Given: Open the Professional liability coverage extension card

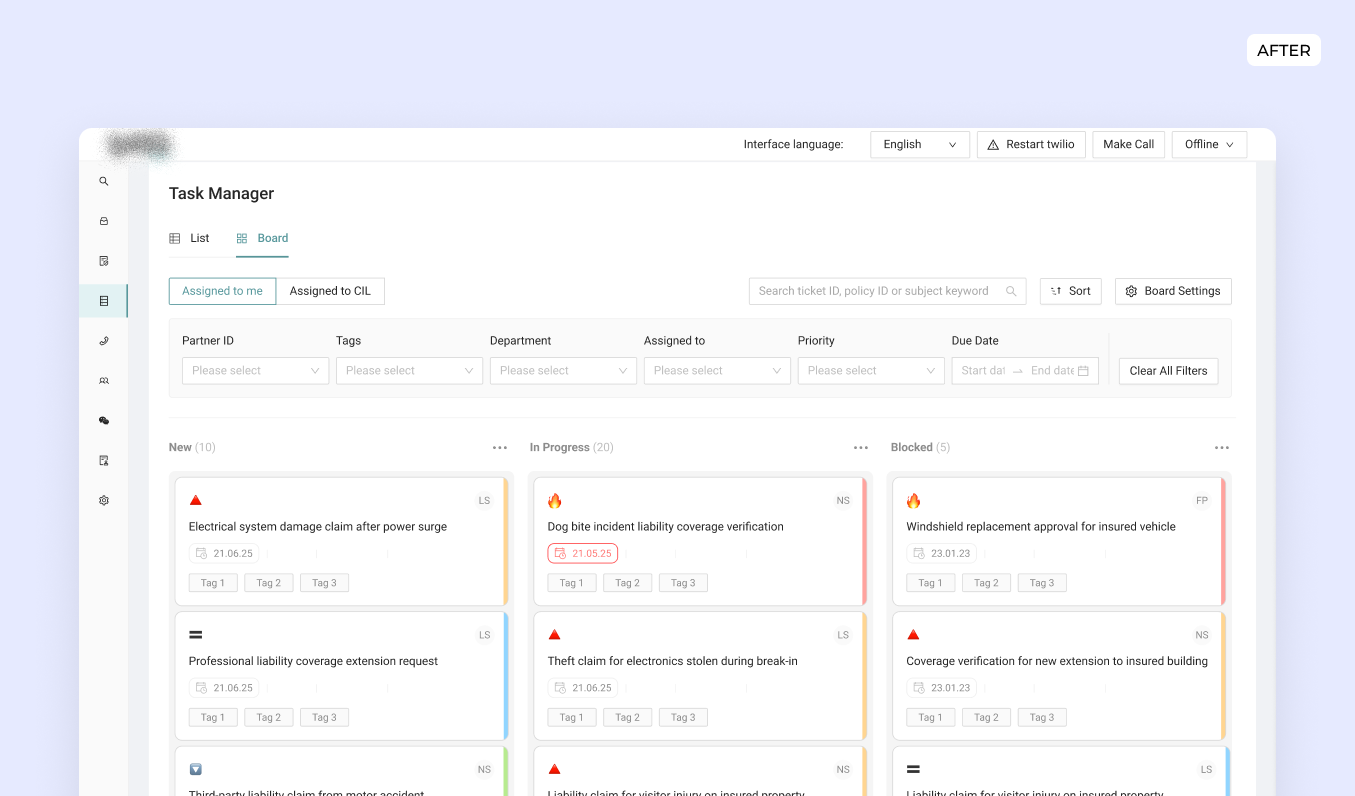Looking at the screenshot, I should (341, 676).
